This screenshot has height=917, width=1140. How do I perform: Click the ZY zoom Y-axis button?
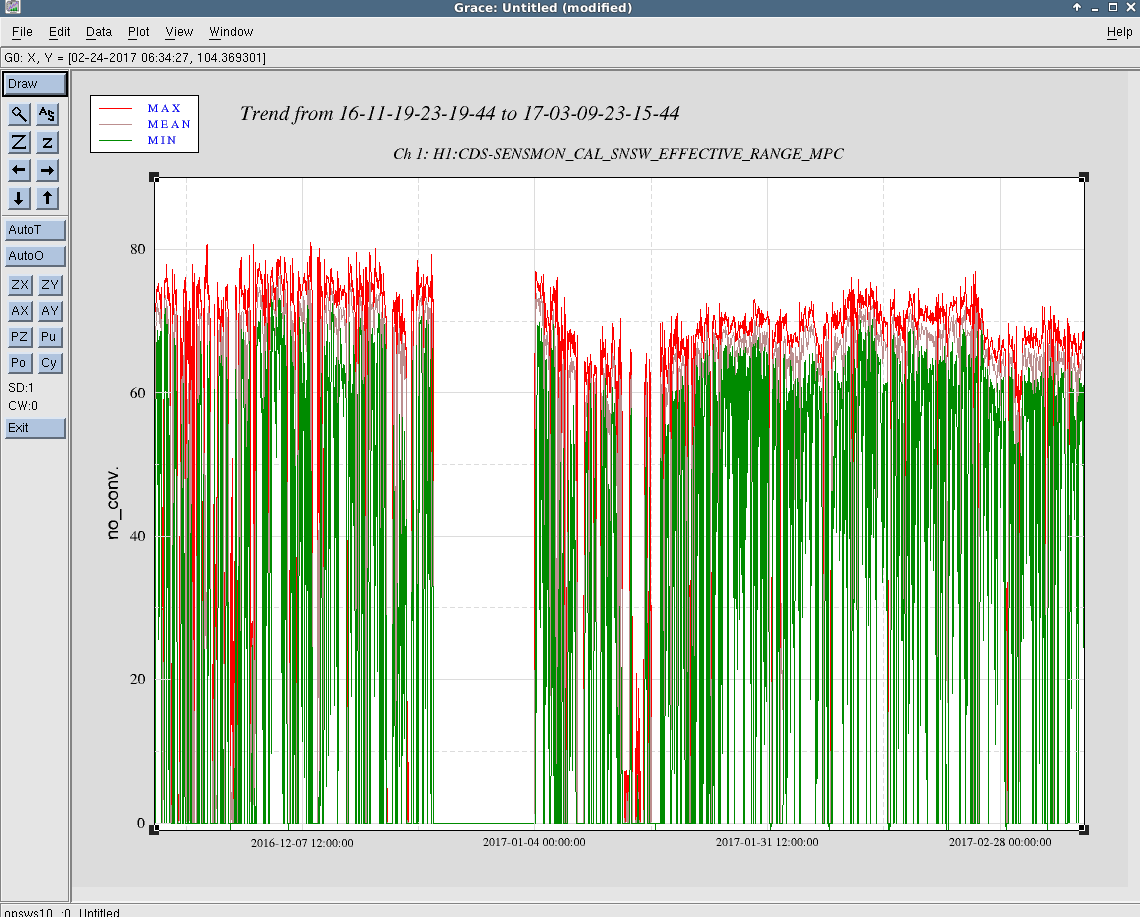pos(49,285)
